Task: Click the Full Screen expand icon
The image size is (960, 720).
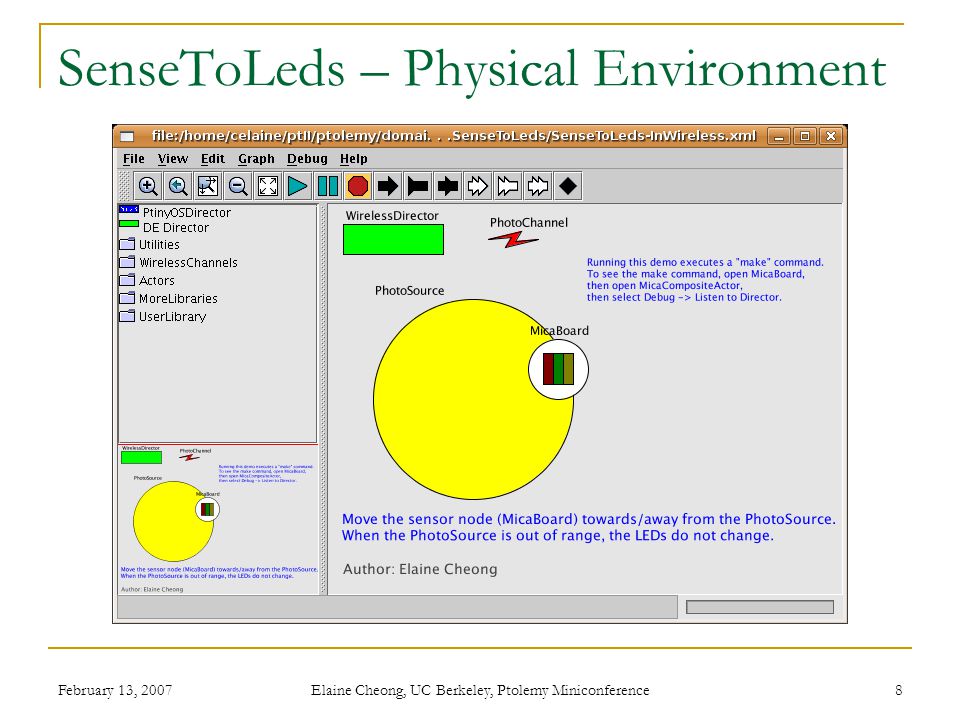Action: 268,186
